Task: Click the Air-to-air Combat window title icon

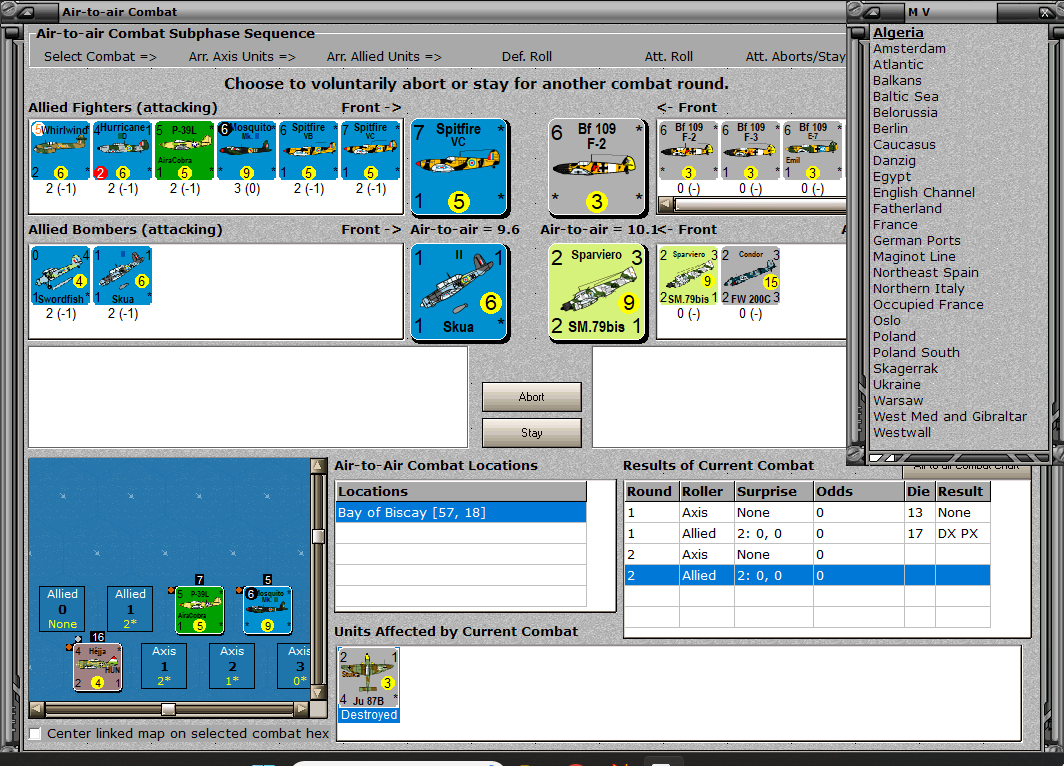Action: (x=26, y=12)
